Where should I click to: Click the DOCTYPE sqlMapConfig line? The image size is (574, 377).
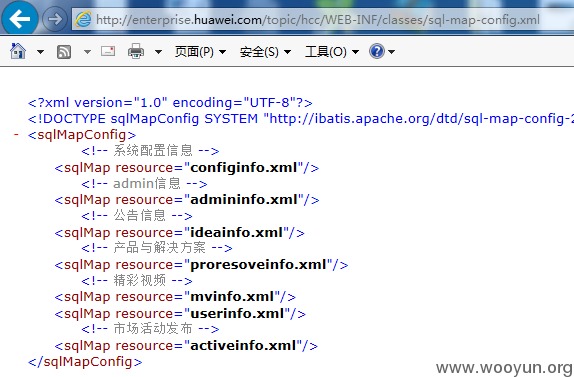pyautogui.click(x=301, y=119)
